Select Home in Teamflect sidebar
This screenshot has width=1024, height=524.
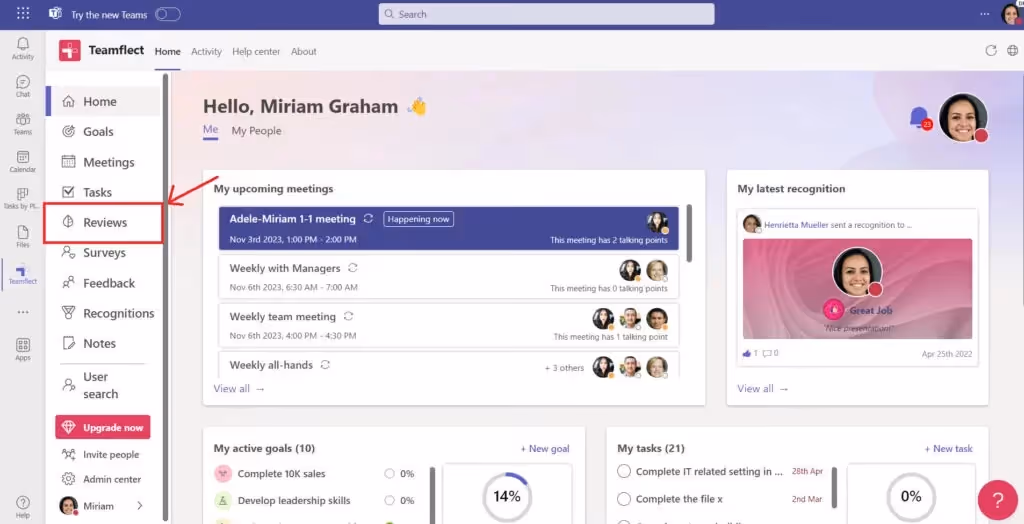(104, 101)
